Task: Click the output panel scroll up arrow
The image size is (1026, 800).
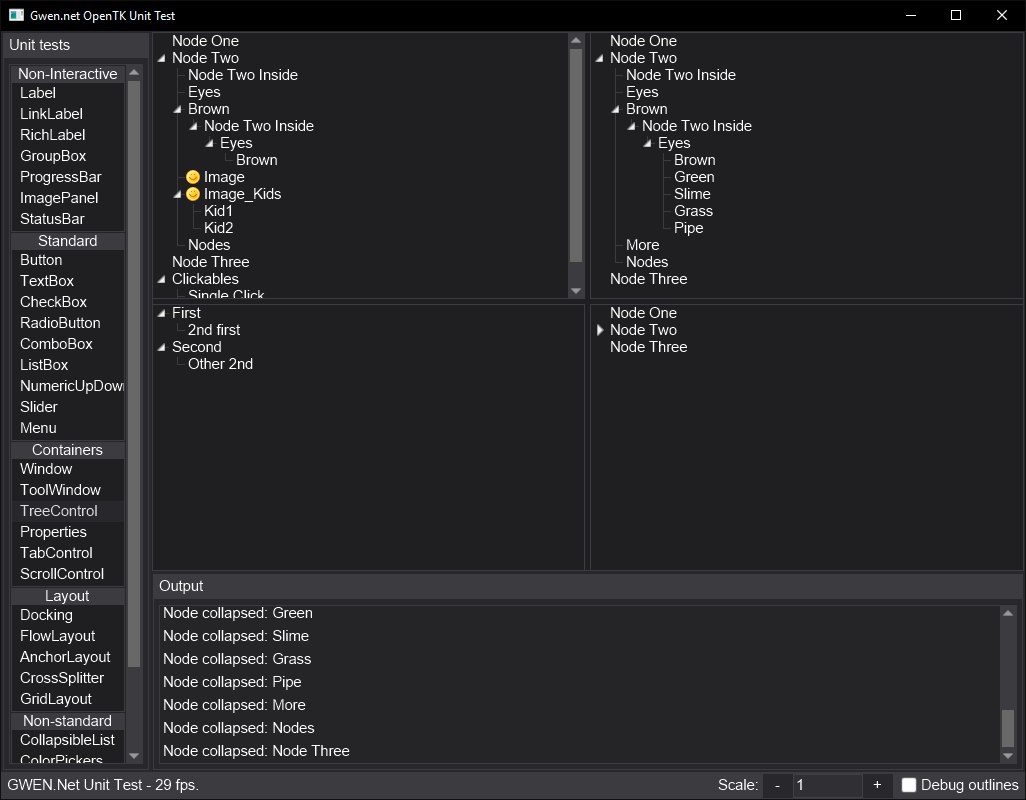Action: (x=1008, y=613)
